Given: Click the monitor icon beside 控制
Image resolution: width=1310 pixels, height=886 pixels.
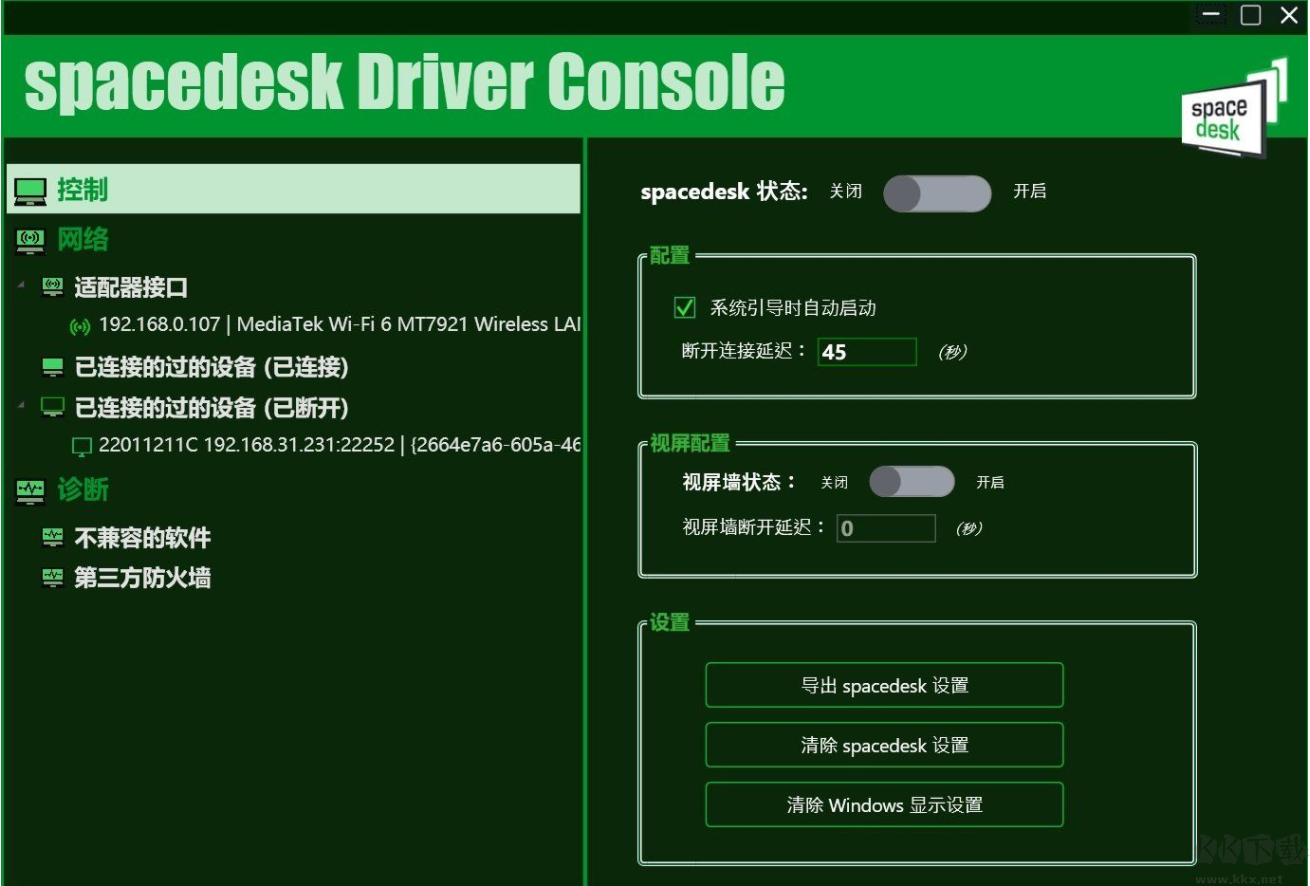Looking at the screenshot, I should [x=31, y=190].
